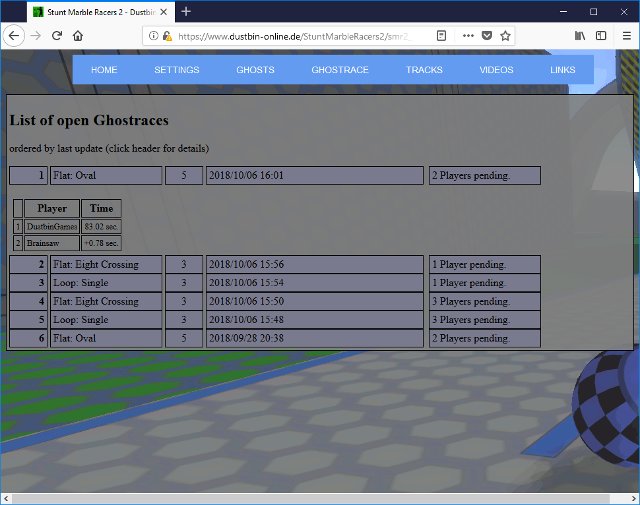640x505 pixels.
Task: Toggle the sidebar icon in toolbar
Action: click(x=601, y=36)
